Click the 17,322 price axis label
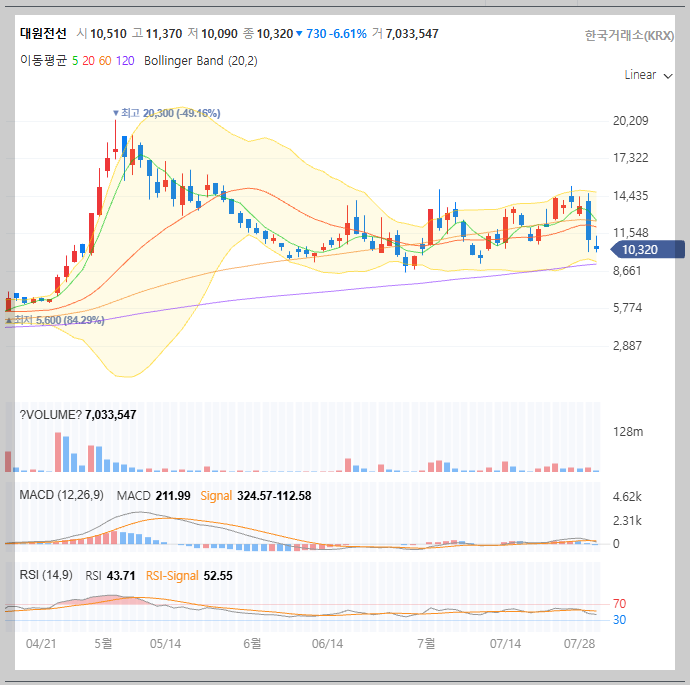 [631, 158]
